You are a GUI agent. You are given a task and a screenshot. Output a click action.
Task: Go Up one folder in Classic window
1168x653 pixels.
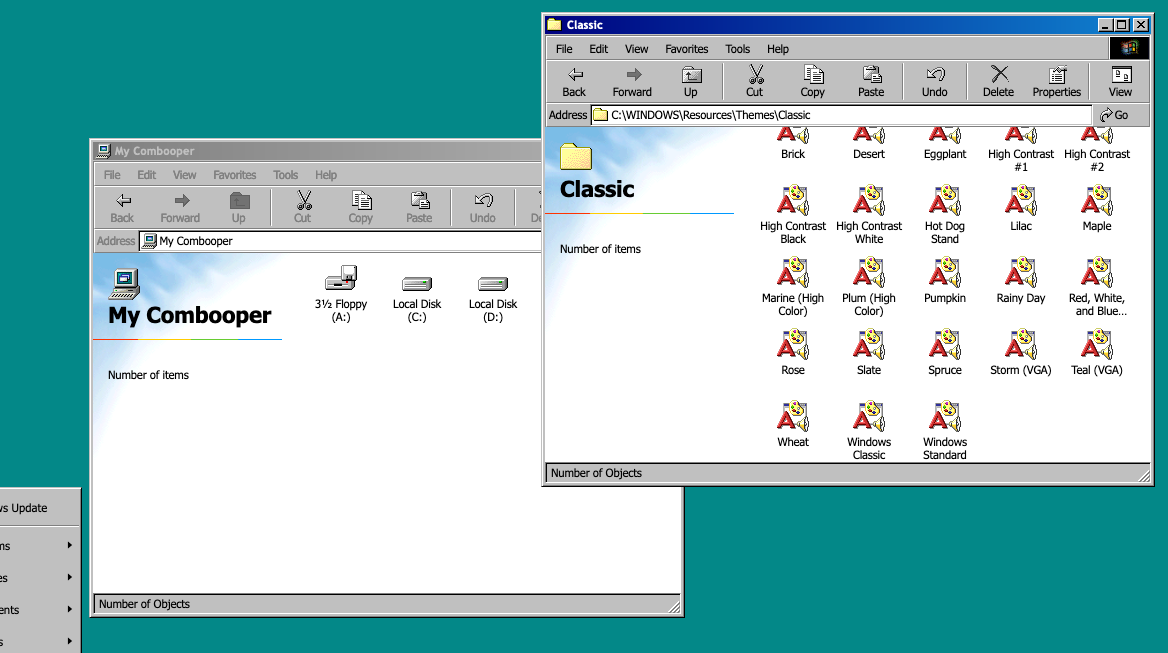coord(691,81)
